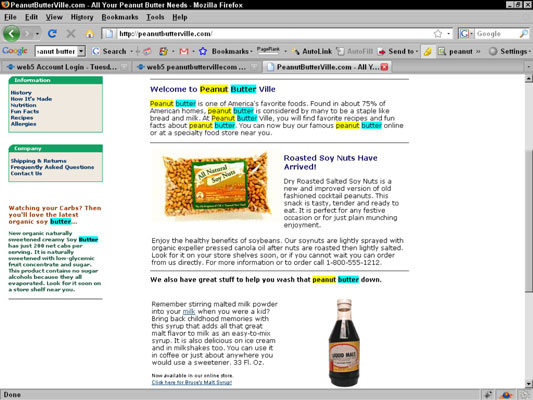Image resolution: width=533 pixels, height=400 pixels.
Task: Open the View menu
Action: [54, 17]
